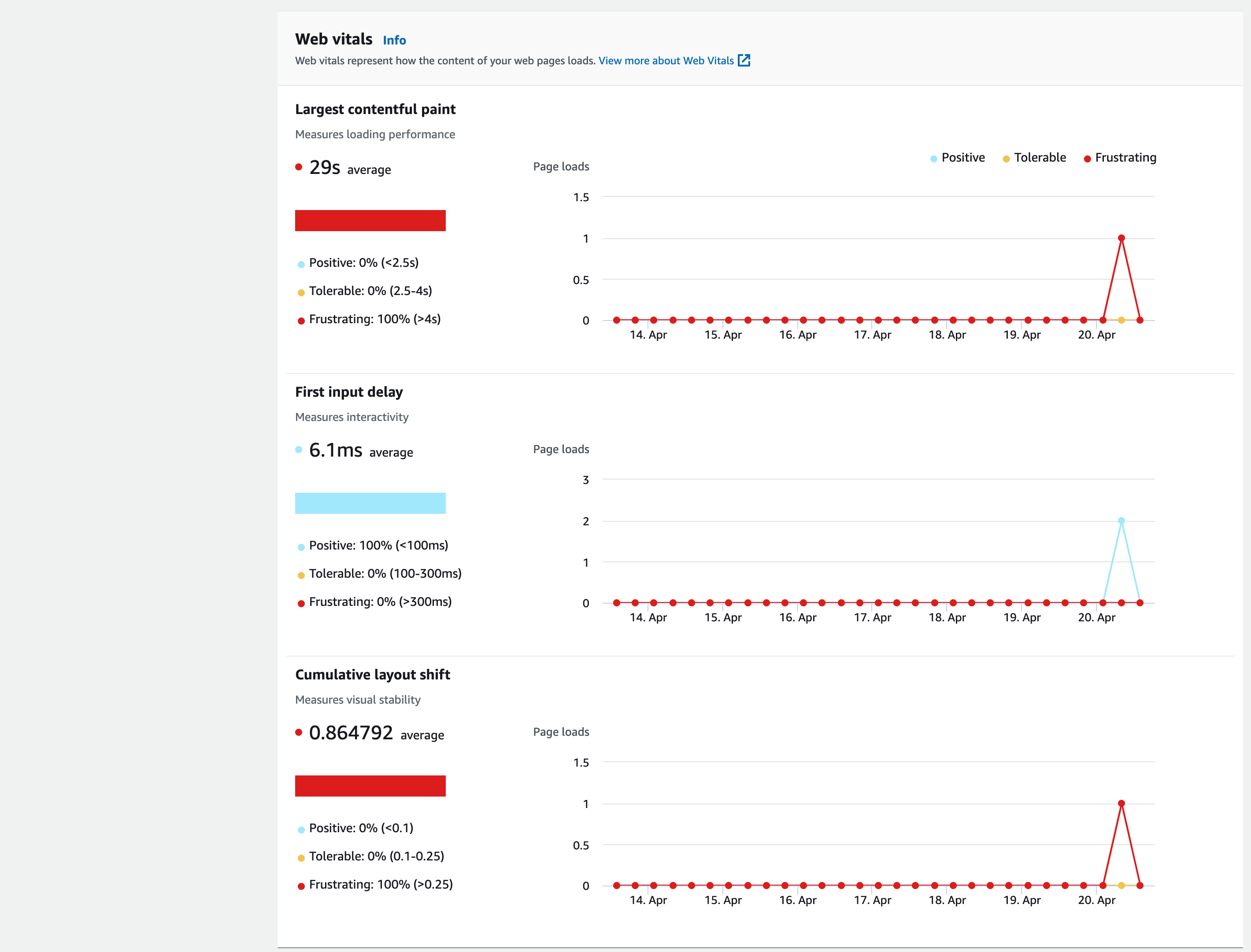Click the Tolerable: 0% (0.1-0.25) yellow dot
Screen dimensions: 1251x952
point(301,858)
